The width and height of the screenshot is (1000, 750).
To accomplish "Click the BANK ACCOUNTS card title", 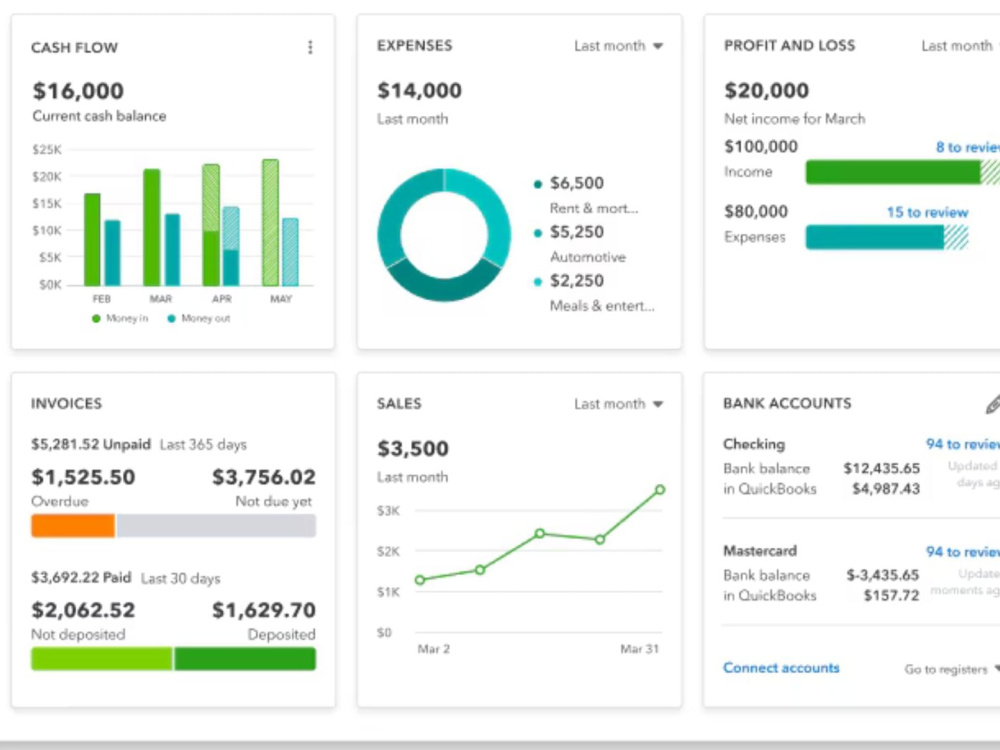I will (787, 404).
